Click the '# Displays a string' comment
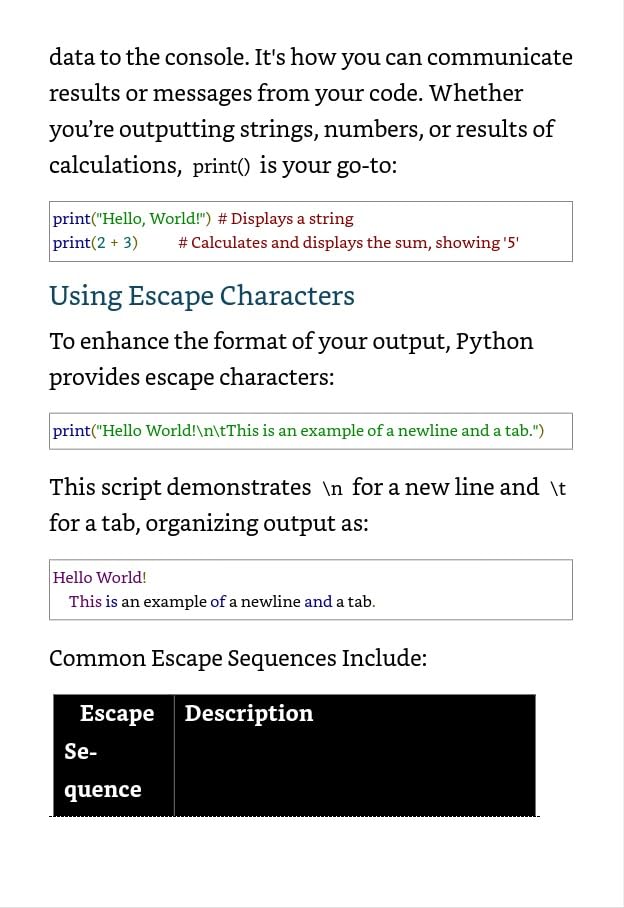 click(x=285, y=219)
